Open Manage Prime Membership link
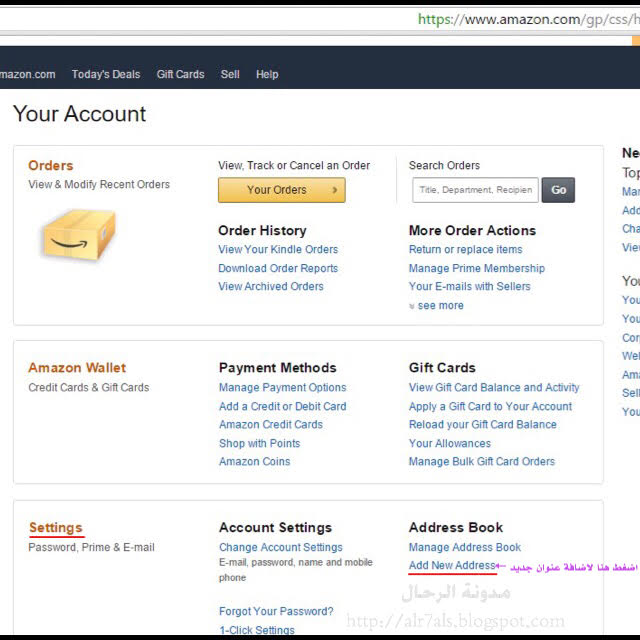This screenshot has height=640, width=640. (477, 268)
